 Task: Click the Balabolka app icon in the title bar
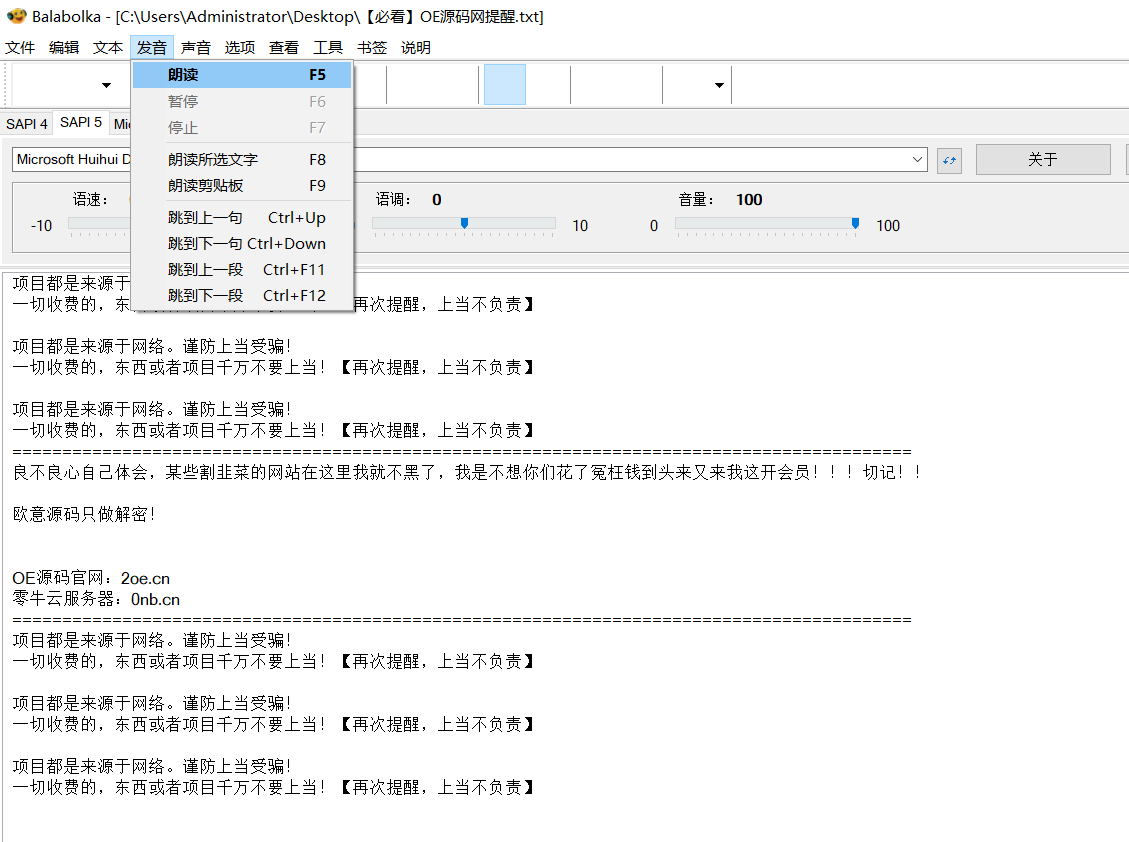click(16, 16)
